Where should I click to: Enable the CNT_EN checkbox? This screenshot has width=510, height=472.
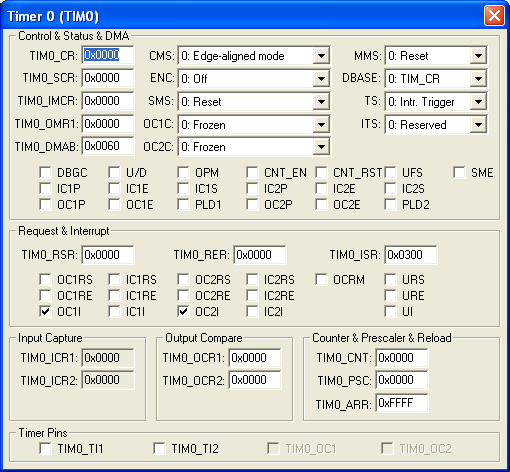click(252, 173)
